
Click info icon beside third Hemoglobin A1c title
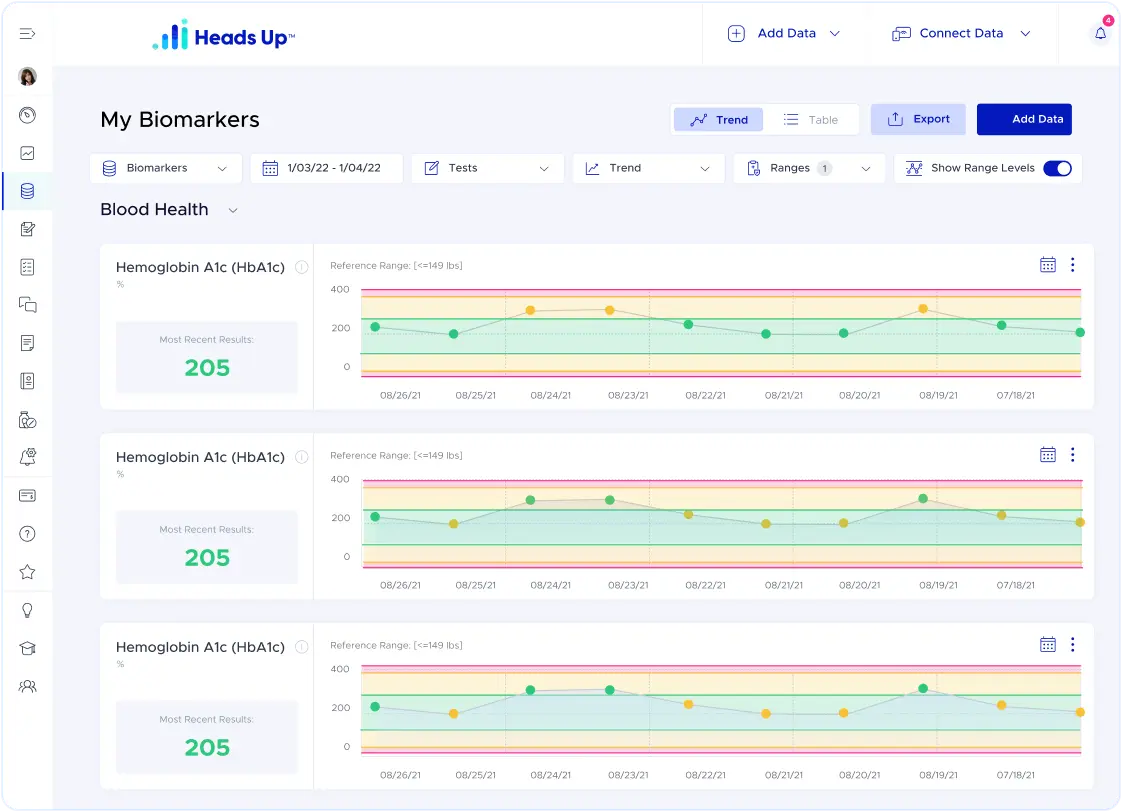[302, 647]
